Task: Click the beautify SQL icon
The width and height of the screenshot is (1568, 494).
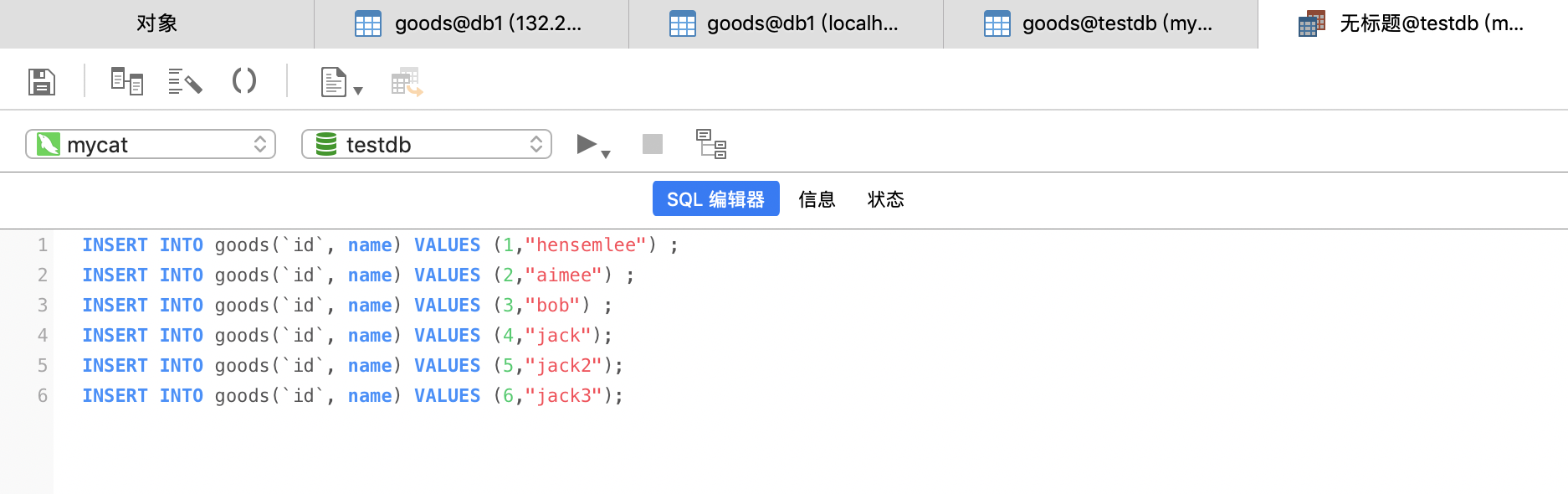Action: point(185,81)
